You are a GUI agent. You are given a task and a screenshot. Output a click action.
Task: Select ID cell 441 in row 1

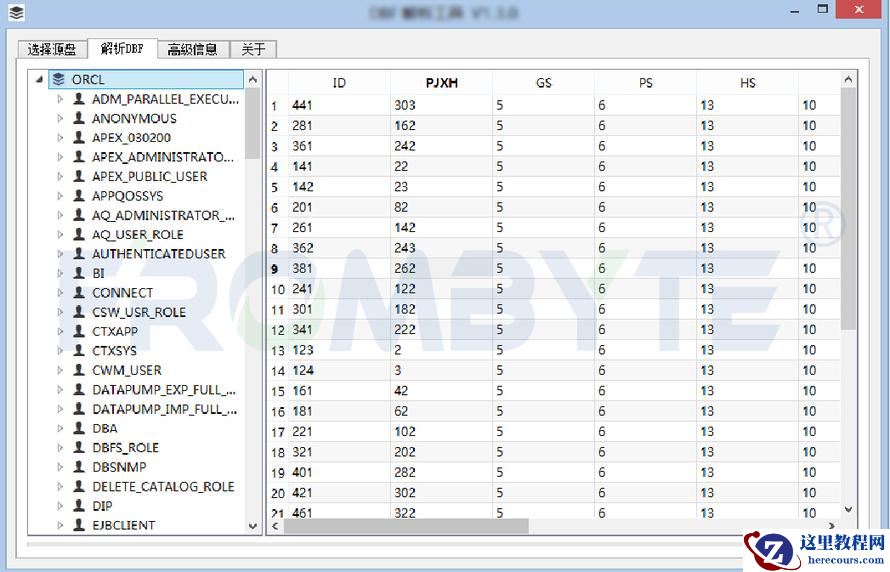339,106
